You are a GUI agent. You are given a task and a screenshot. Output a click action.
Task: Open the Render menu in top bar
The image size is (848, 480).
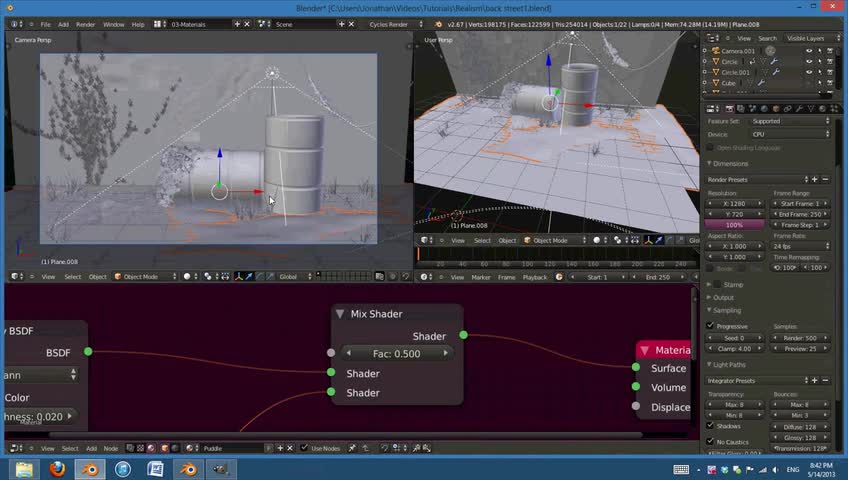pyautogui.click(x=86, y=24)
